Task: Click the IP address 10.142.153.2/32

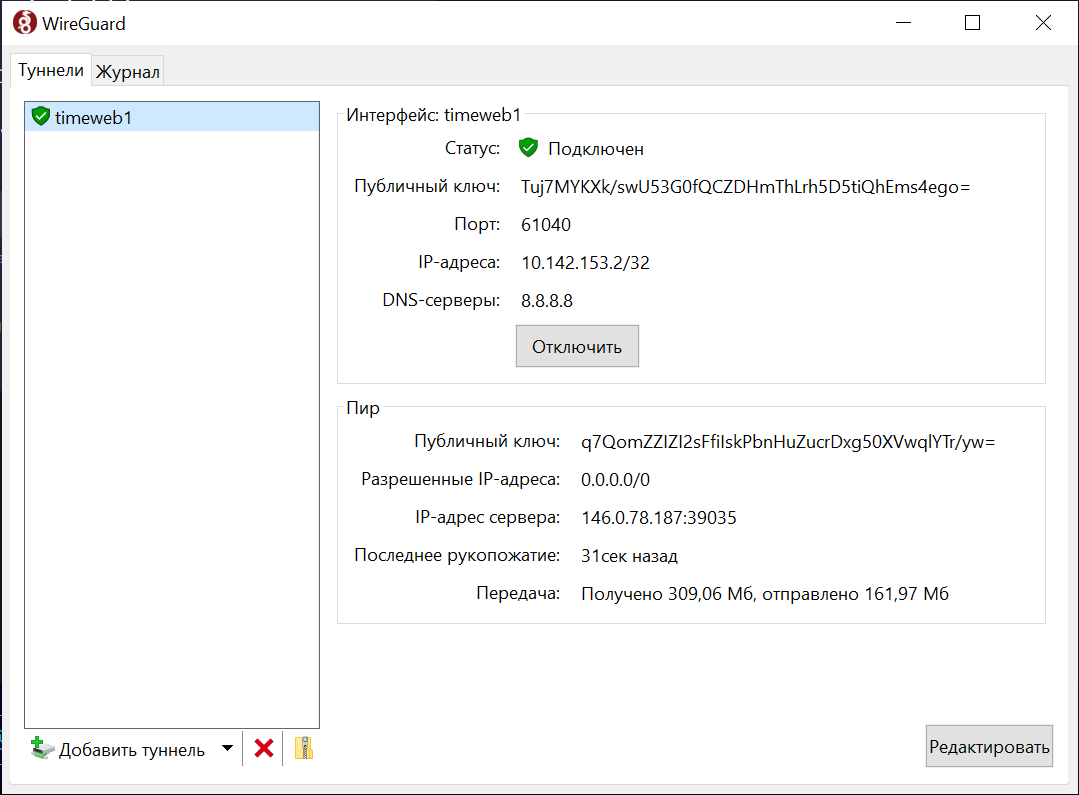Action: (585, 263)
